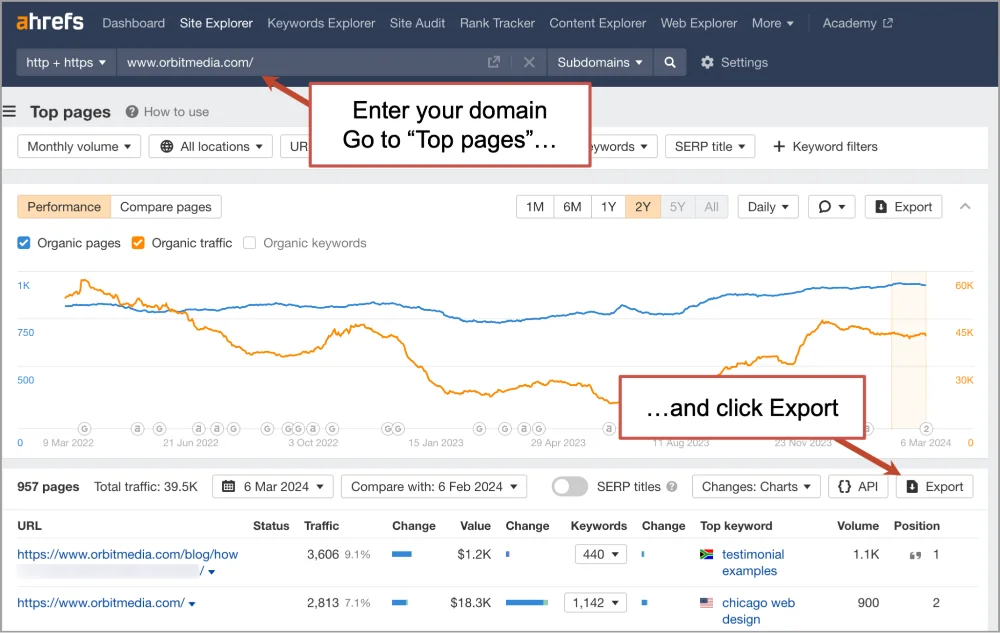The height and width of the screenshot is (633, 1000).
Task: Open the https://www.orbitmedia.com/ link
Action: click(101, 602)
